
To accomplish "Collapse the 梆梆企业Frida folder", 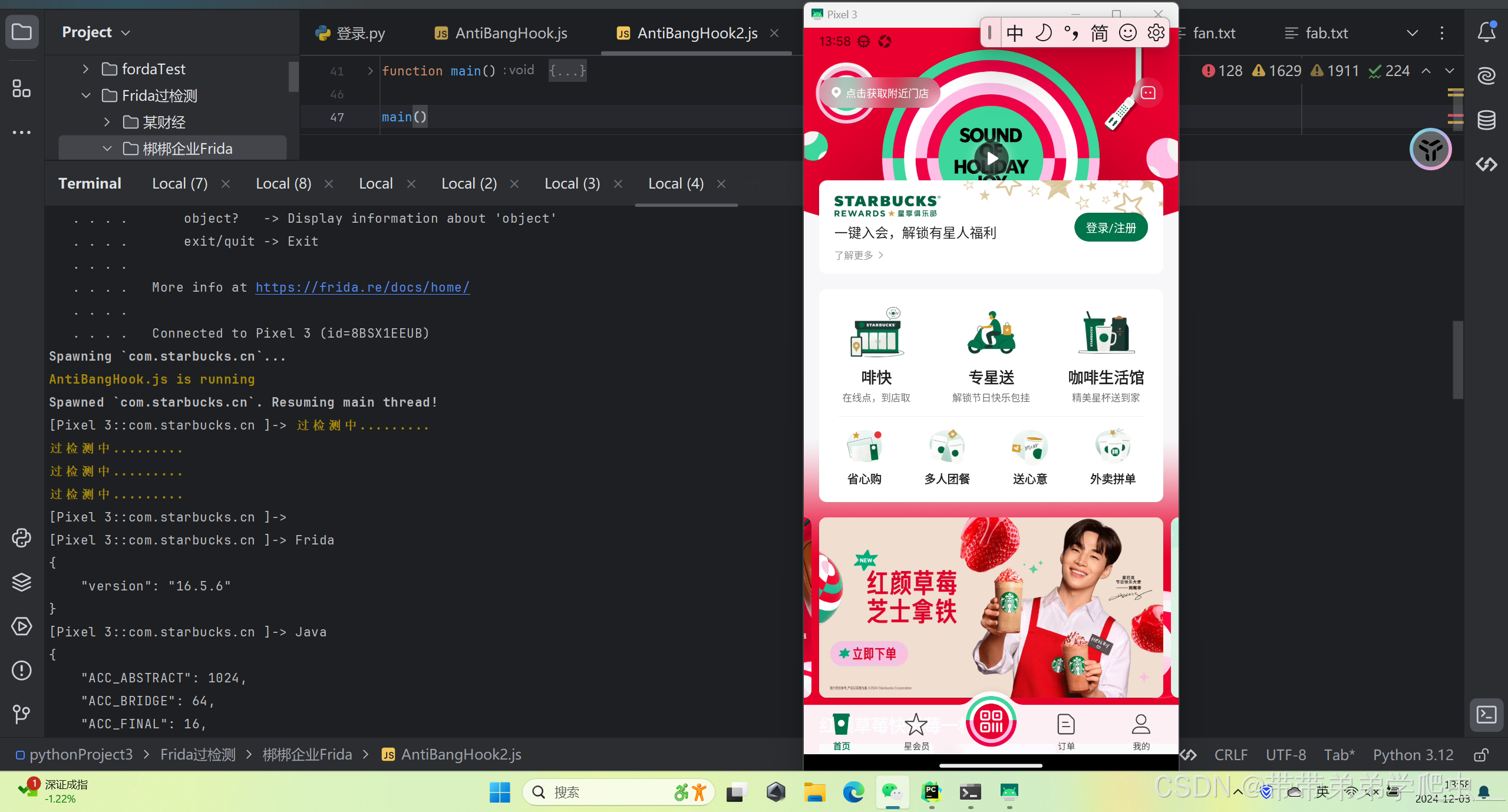I will pos(107,148).
